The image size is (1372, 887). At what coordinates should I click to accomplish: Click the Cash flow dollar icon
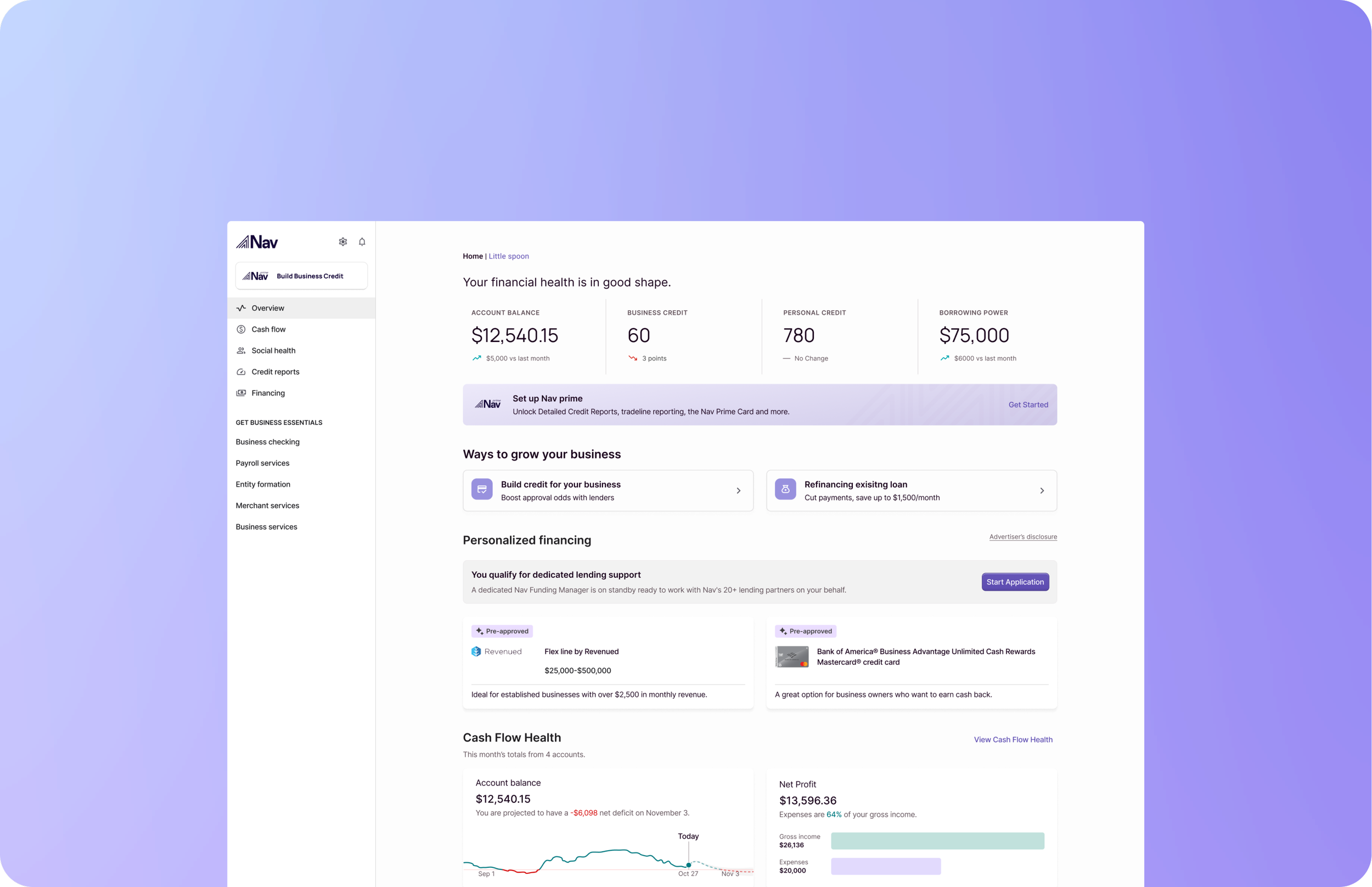tap(241, 329)
